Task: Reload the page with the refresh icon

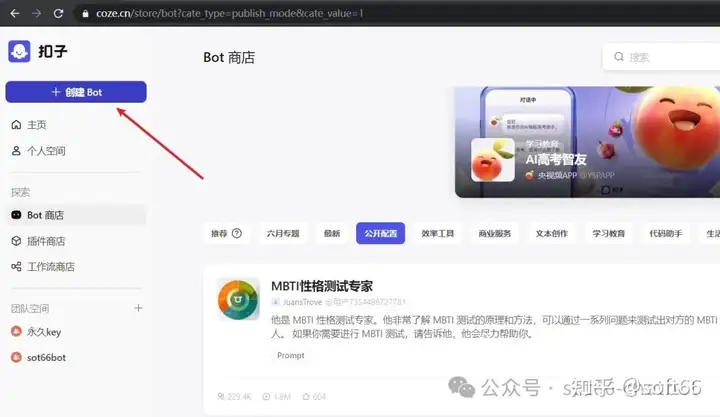Action: tap(58, 13)
